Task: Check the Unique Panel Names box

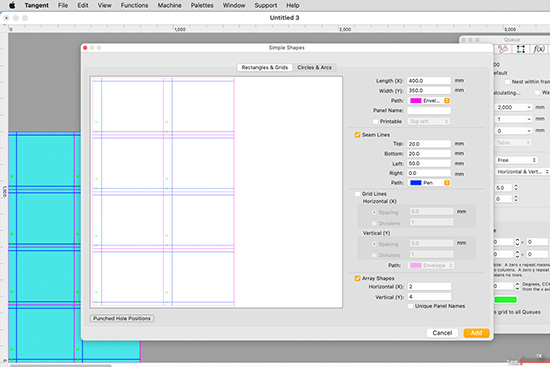Action: coord(411,306)
